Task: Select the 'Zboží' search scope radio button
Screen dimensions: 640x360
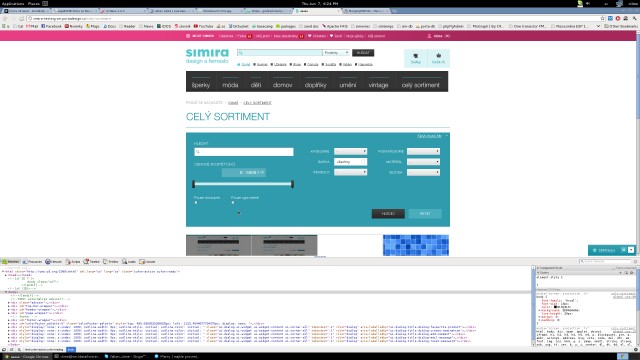Action: pos(239,64)
